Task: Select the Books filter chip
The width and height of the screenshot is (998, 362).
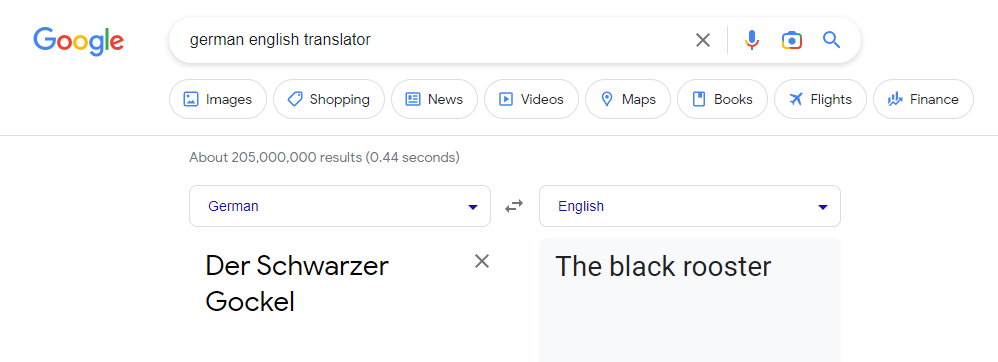Action: (722, 99)
